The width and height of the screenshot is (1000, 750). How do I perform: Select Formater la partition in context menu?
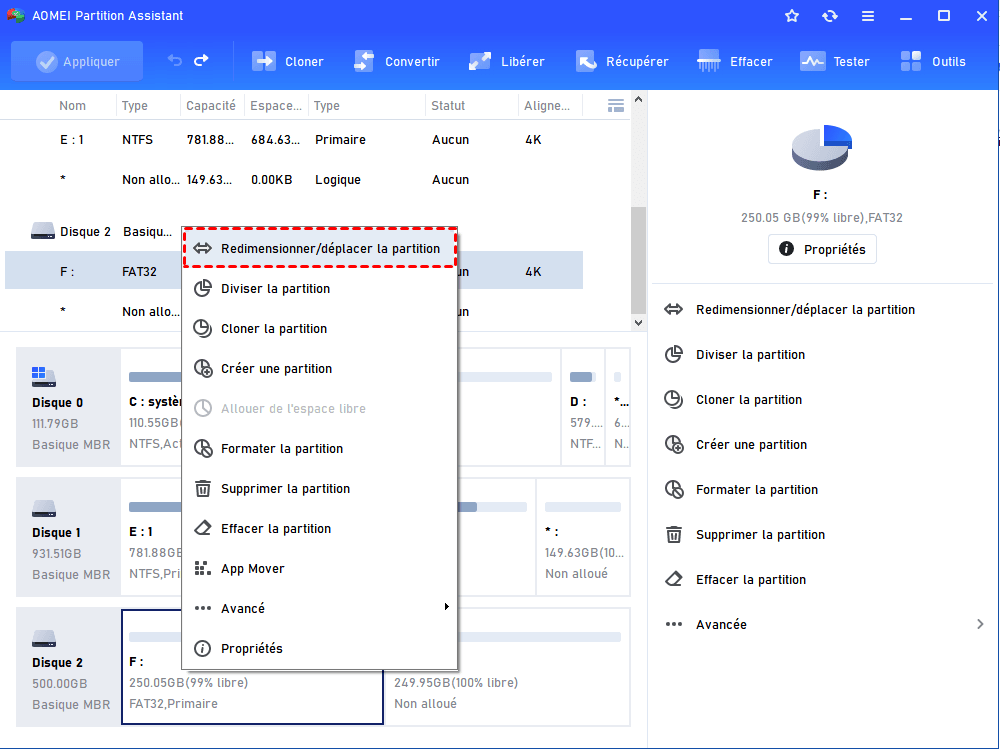point(320,448)
